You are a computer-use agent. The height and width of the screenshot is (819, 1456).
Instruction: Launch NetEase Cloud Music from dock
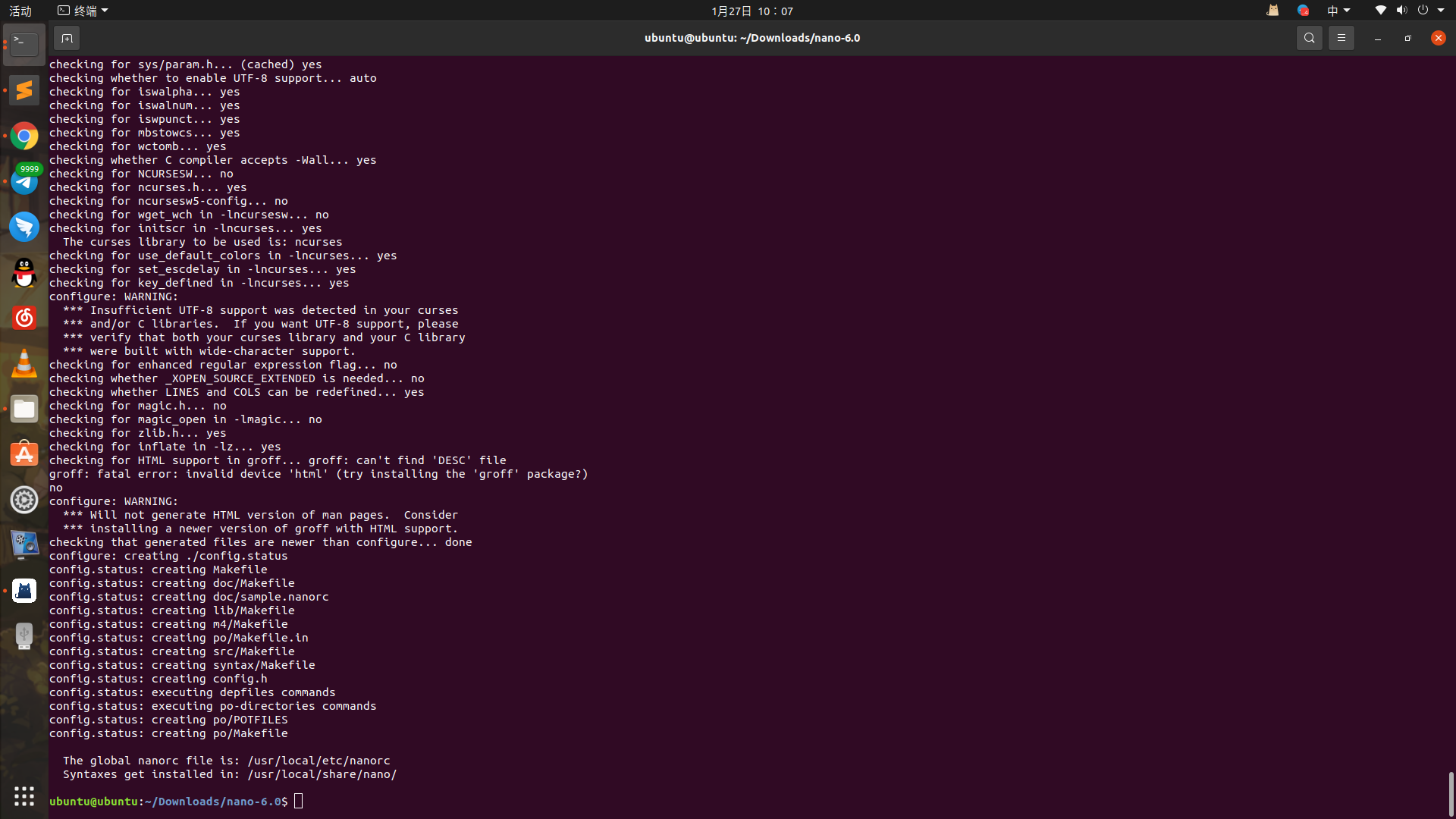click(24, 318)
